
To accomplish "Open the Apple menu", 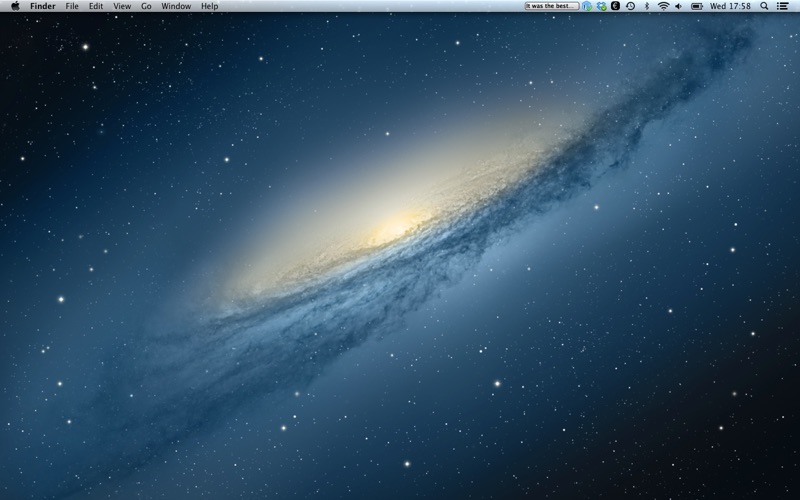I will (x=15, y=6).
